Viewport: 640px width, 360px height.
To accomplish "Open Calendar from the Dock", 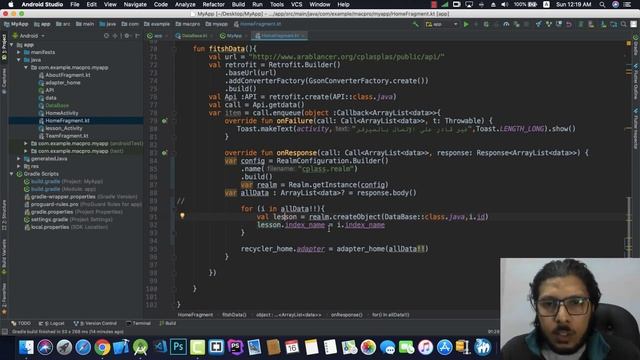I will [x=292, y=347].
